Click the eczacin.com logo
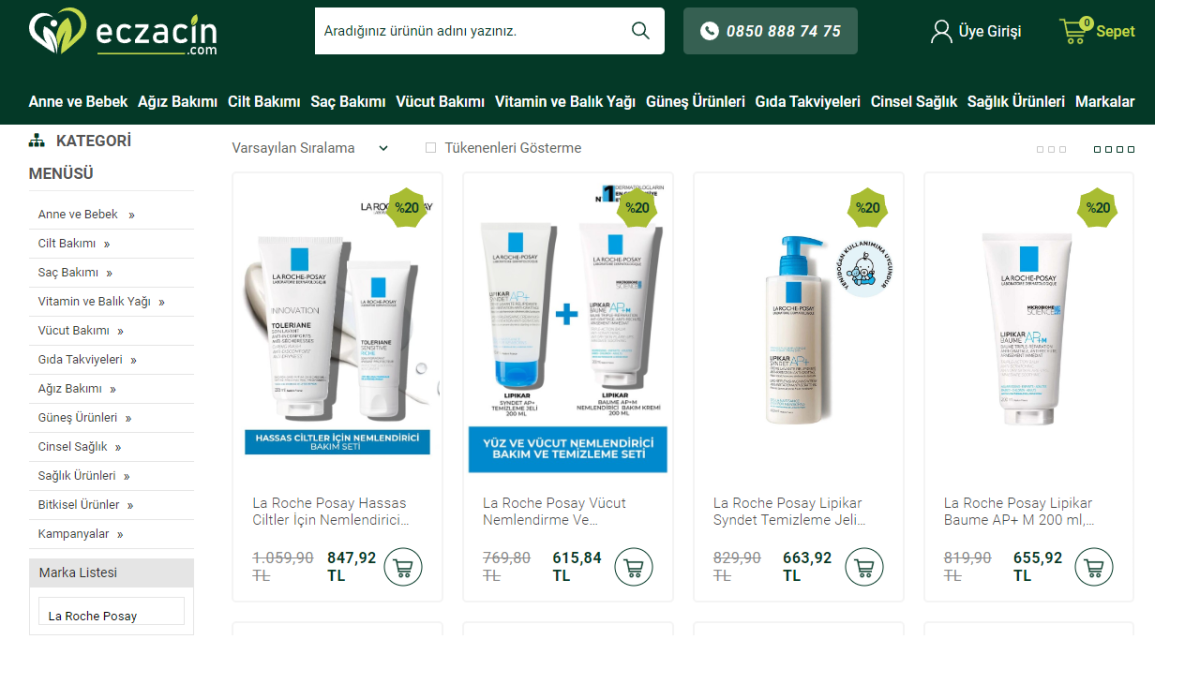The width and height of the screenshot is (1200, 699). pos(123,32)
